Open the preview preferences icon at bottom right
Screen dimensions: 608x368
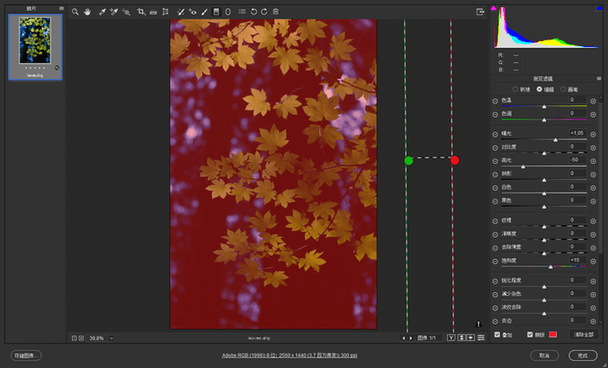click(x=481, y=338)
